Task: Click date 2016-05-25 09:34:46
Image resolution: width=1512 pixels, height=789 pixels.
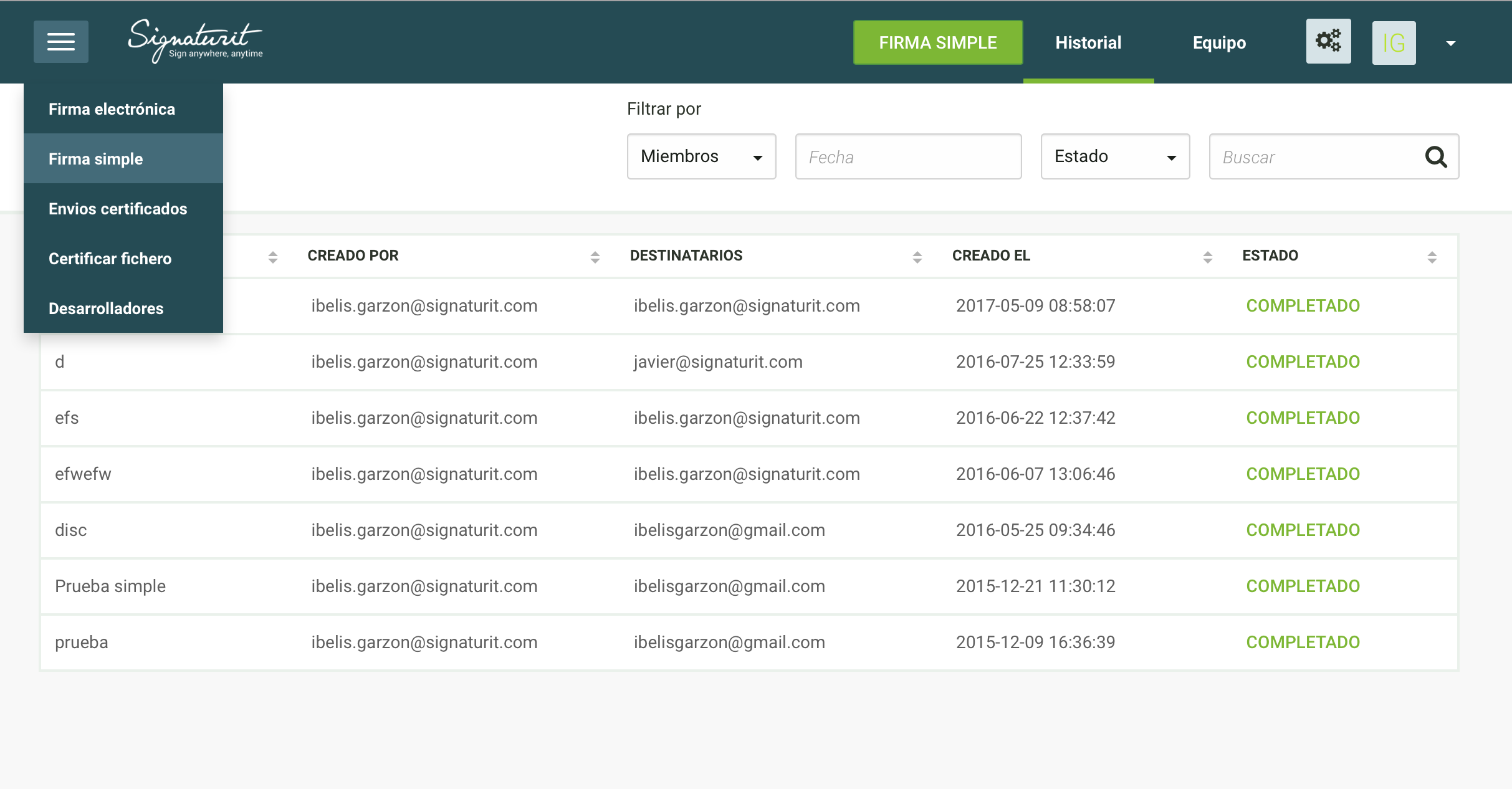Action: pyautogui.click(x=1036, y=530)
